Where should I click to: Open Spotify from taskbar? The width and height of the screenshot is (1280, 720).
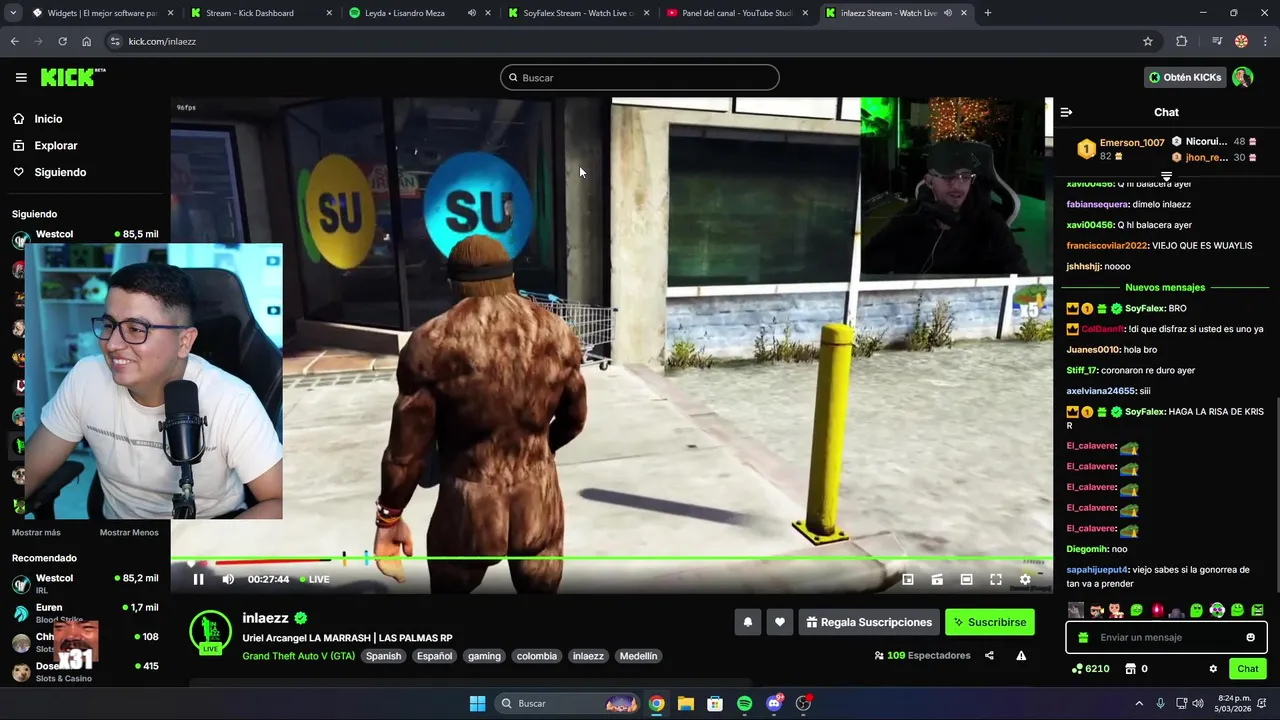click(744, 703)
